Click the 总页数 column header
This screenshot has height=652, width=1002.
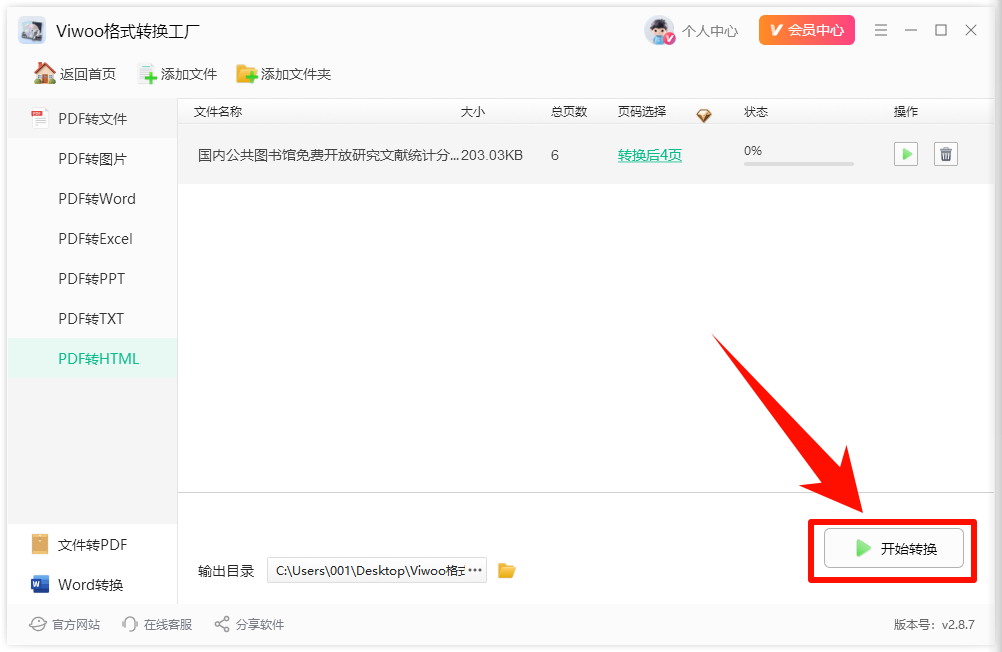569,112
